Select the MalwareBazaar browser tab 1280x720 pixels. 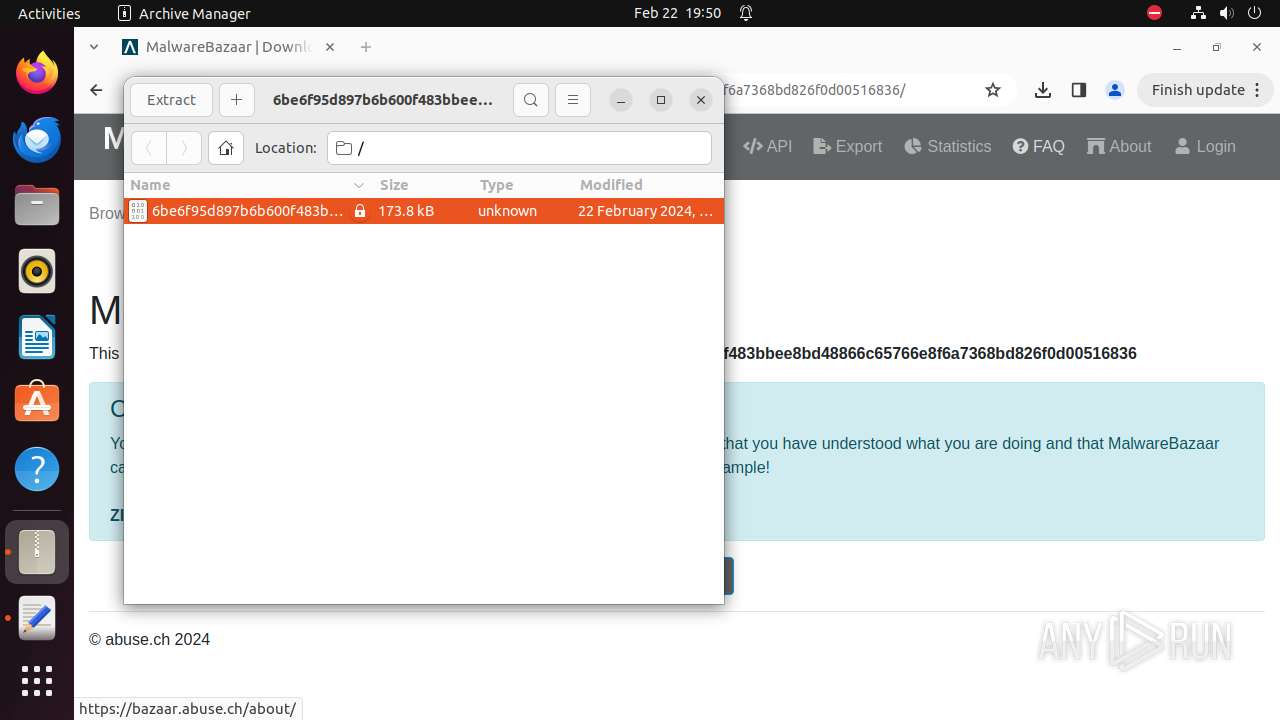click(x=229, y=47)
